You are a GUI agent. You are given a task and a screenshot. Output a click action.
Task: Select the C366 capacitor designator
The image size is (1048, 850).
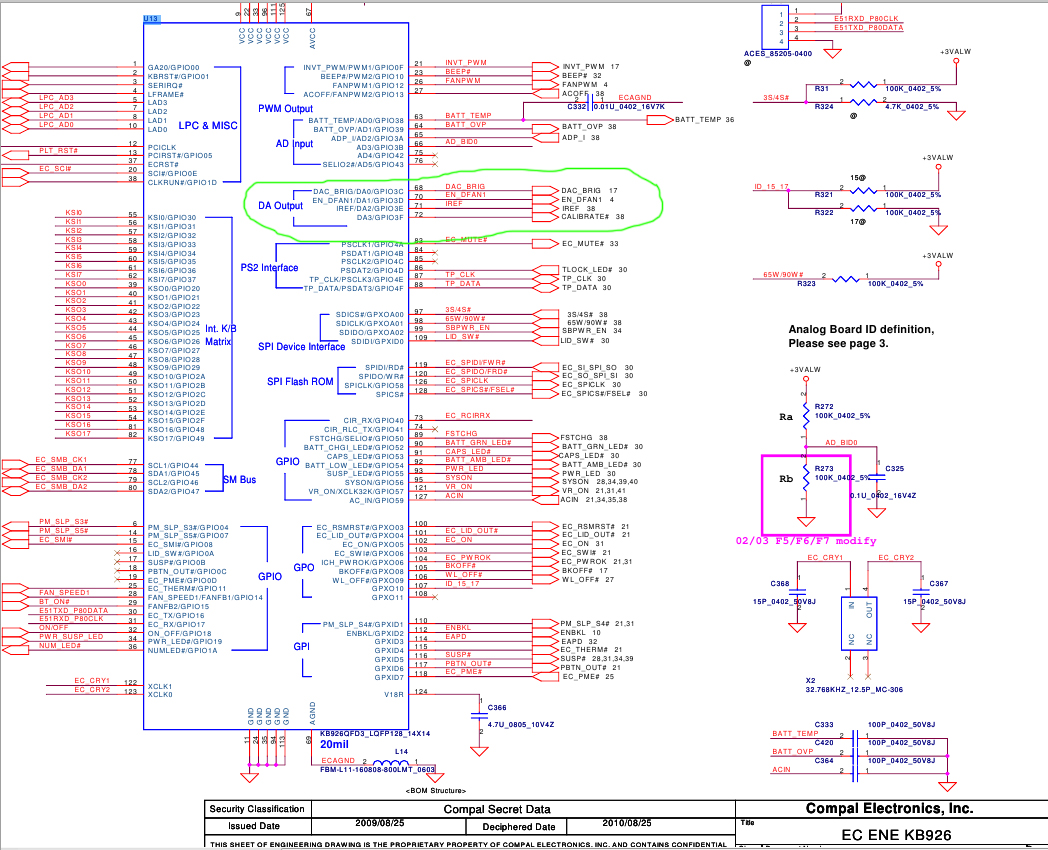[497, 707]
